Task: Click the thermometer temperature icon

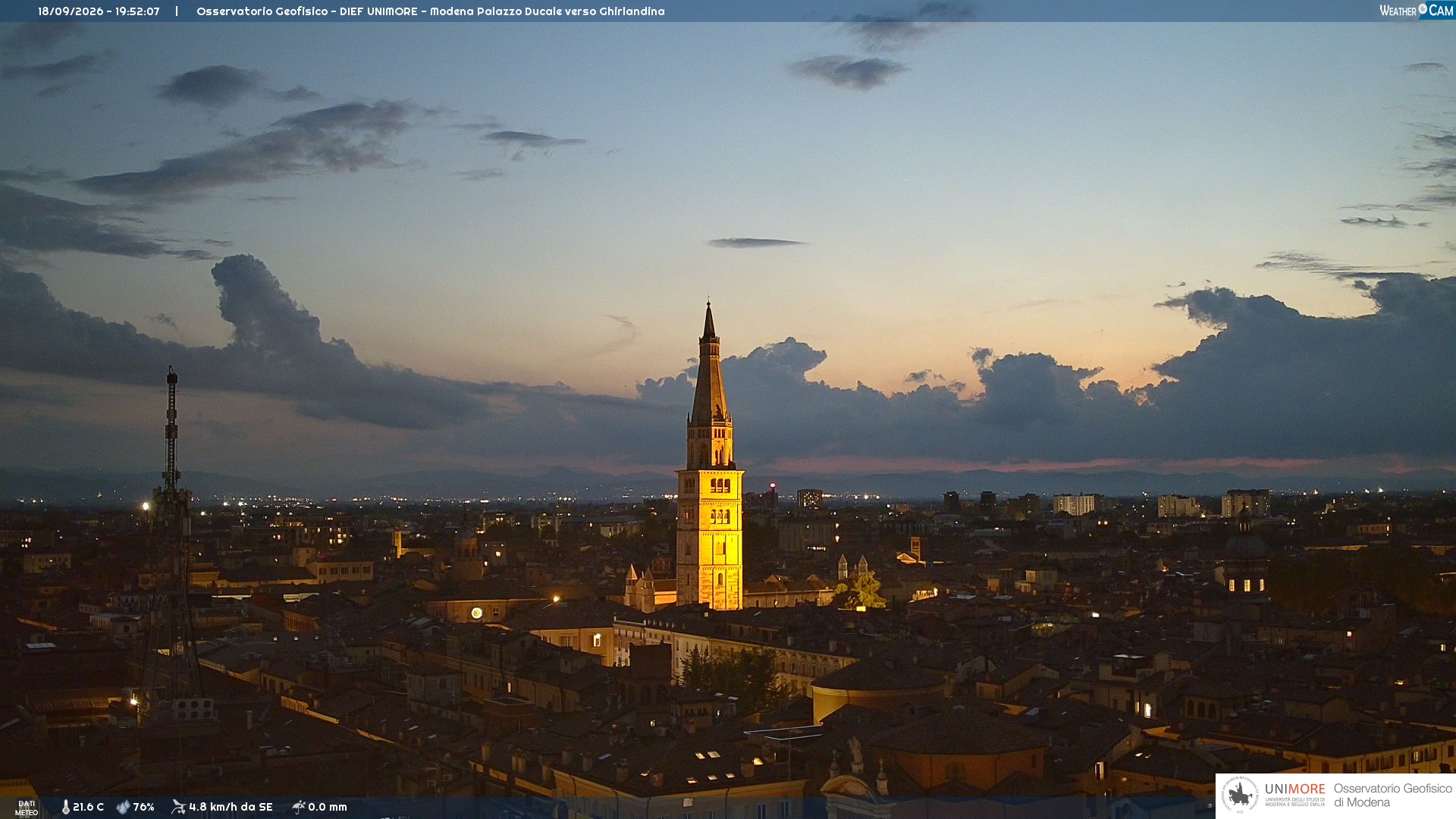Action: pos(65,807)
